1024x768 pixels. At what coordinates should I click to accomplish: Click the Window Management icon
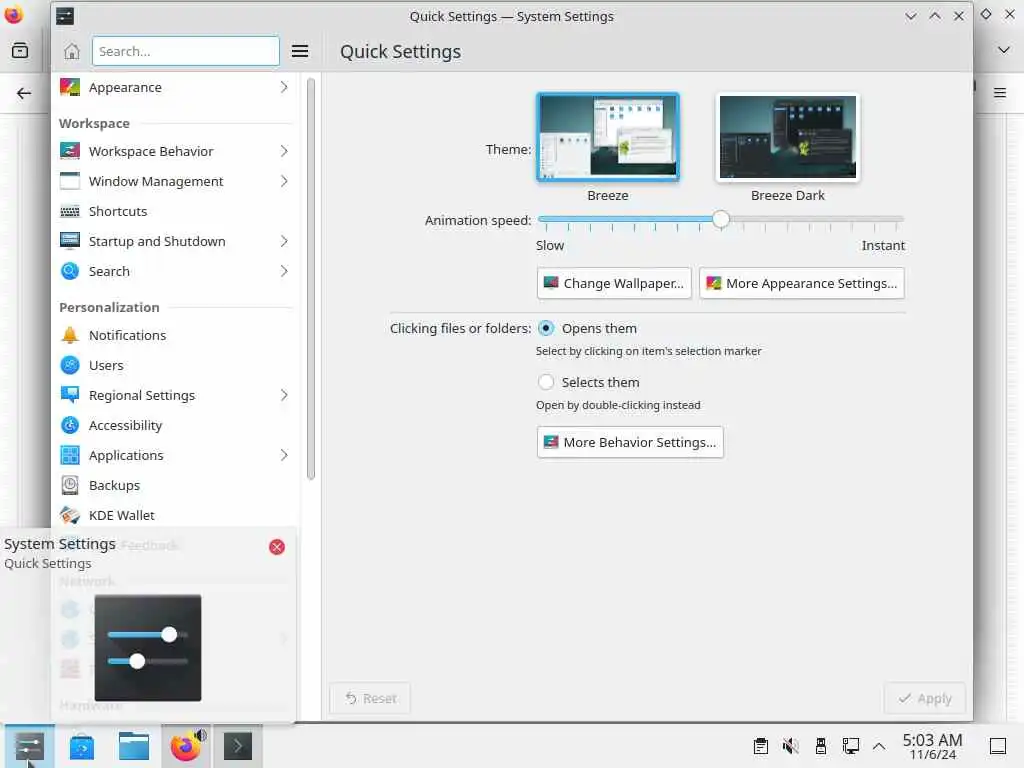click(70, 181)
